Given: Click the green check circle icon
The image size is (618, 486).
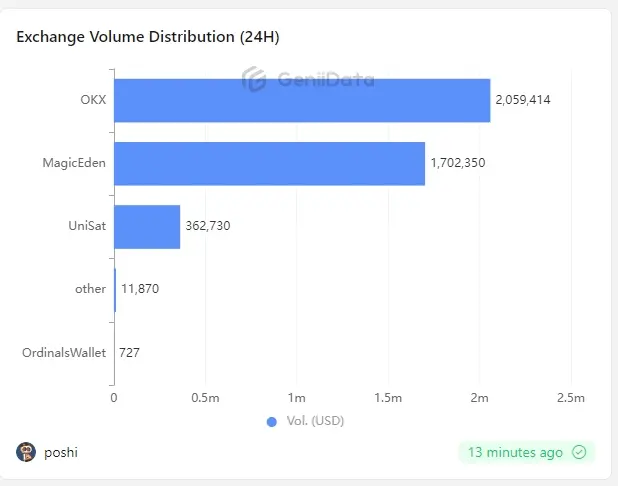Looking at the screenshot, I should [x=579, y=452].
